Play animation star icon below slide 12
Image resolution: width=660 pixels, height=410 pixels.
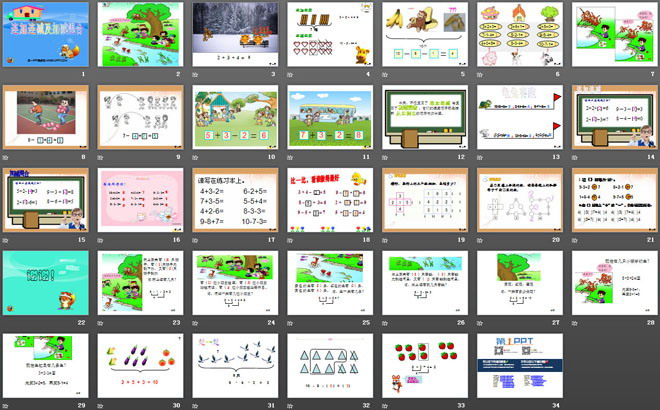point(385,157)
